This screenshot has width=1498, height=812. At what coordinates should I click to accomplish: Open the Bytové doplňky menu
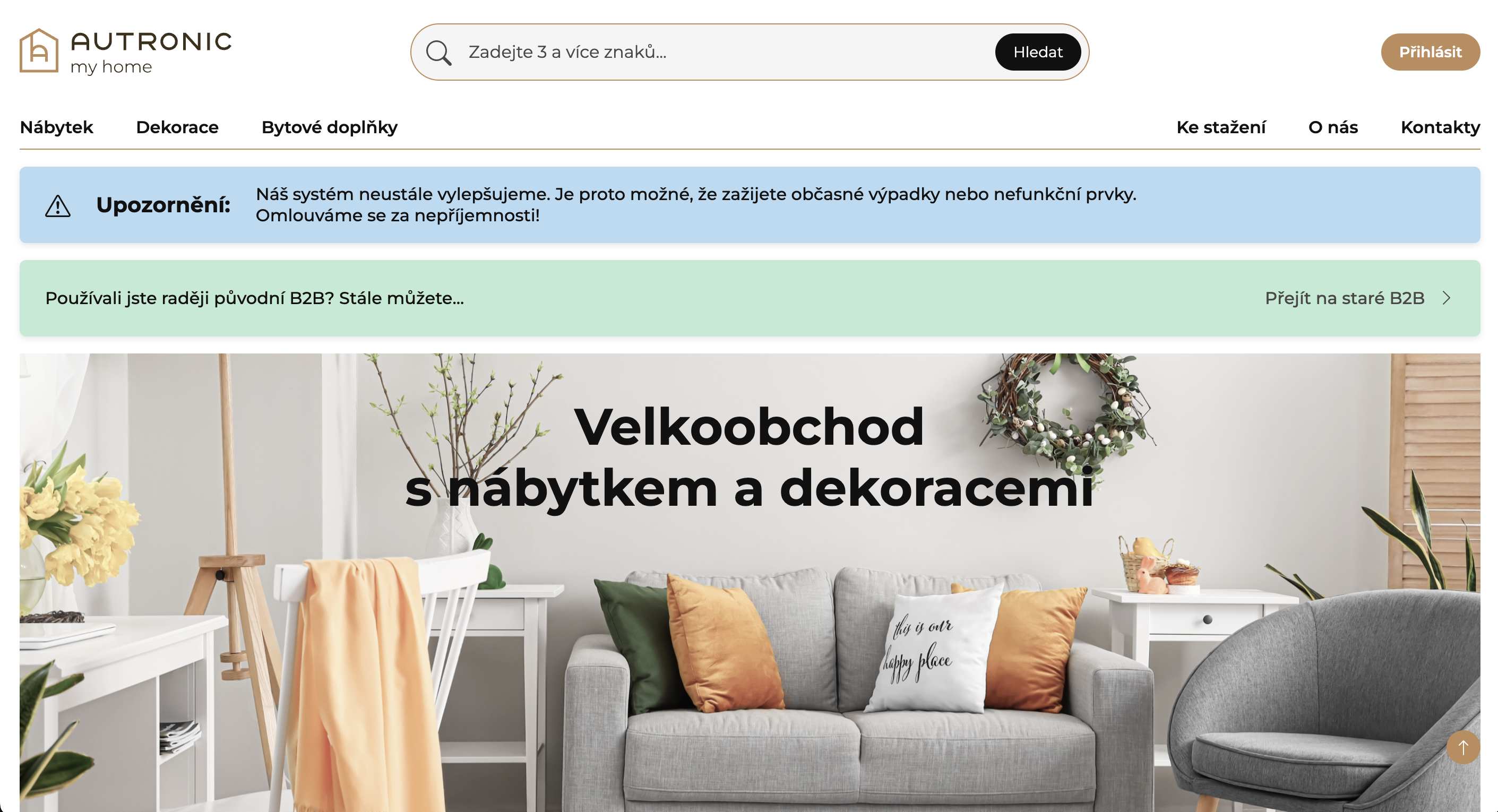[330, 127]
